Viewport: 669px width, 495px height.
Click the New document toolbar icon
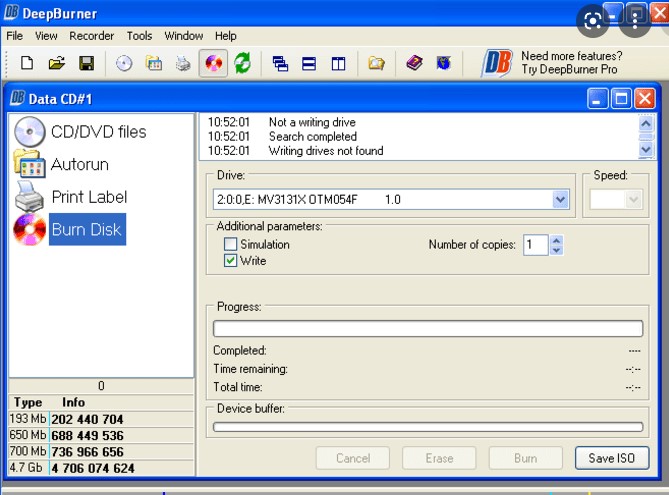click(27, 63)
